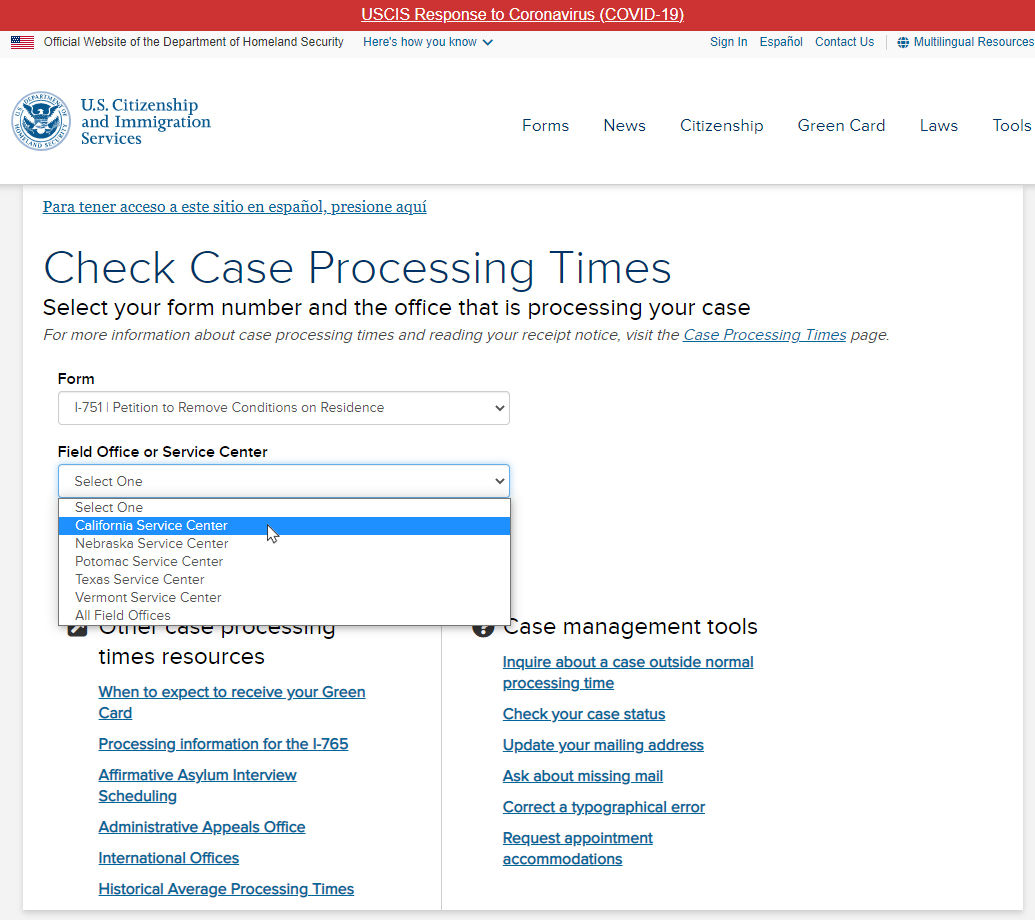1035x920 pixels.
Task: Open Affirmative Asylum Interview Scheduling link
Action: click(197, 785)
